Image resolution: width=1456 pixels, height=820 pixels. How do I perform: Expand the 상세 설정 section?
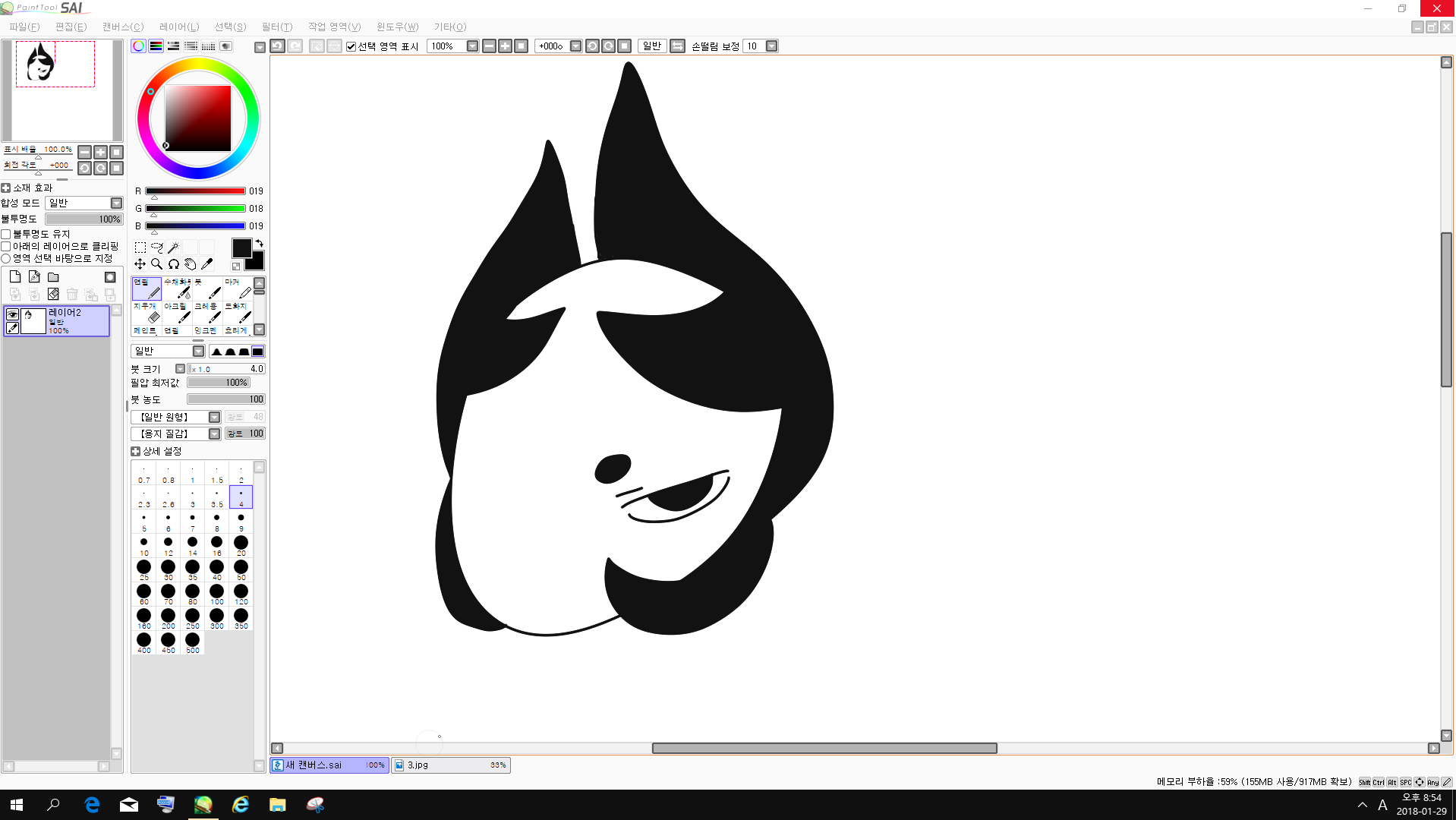[136, 452]
